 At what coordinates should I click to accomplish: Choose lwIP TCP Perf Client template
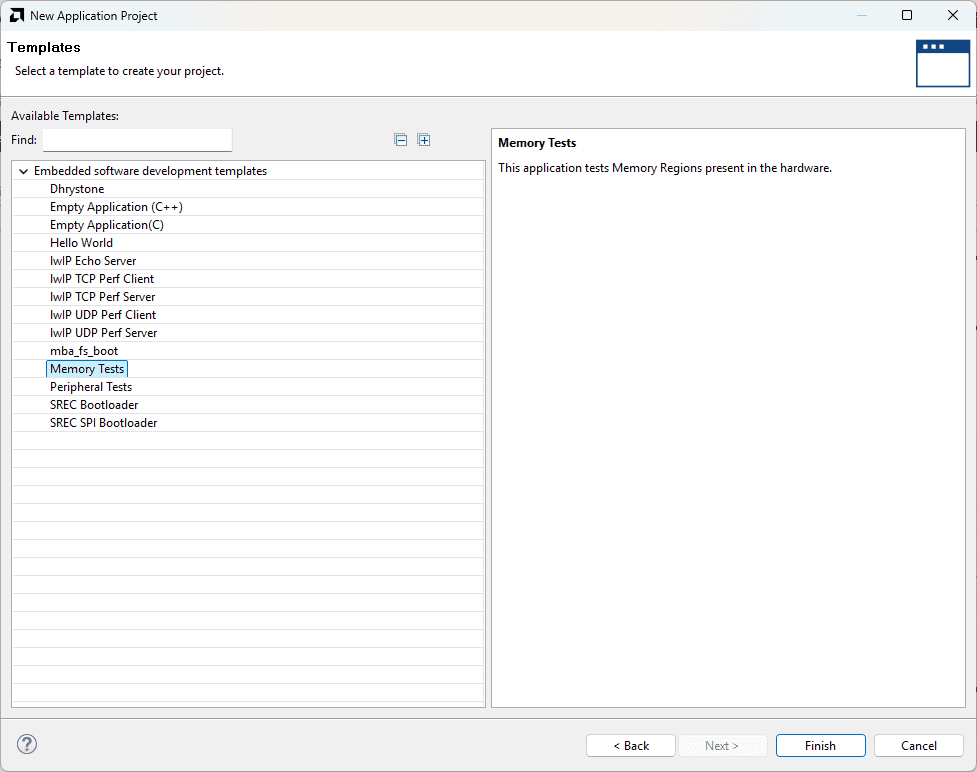pos(102,279)
